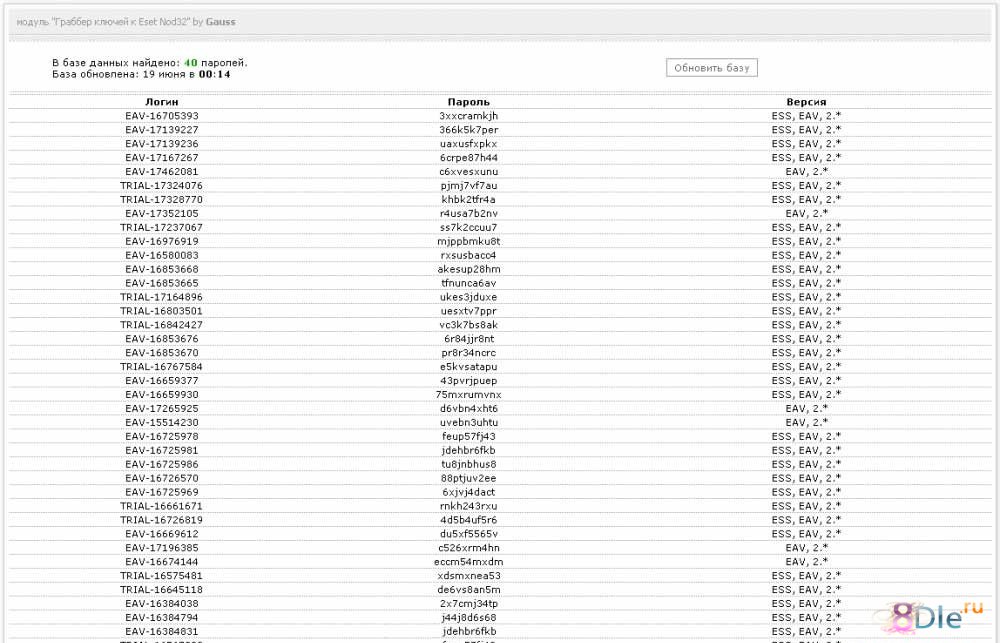This screenshot has width=1000, height=643.
Task: Select login TRIAL-16803501
Action: click(161, 311)
